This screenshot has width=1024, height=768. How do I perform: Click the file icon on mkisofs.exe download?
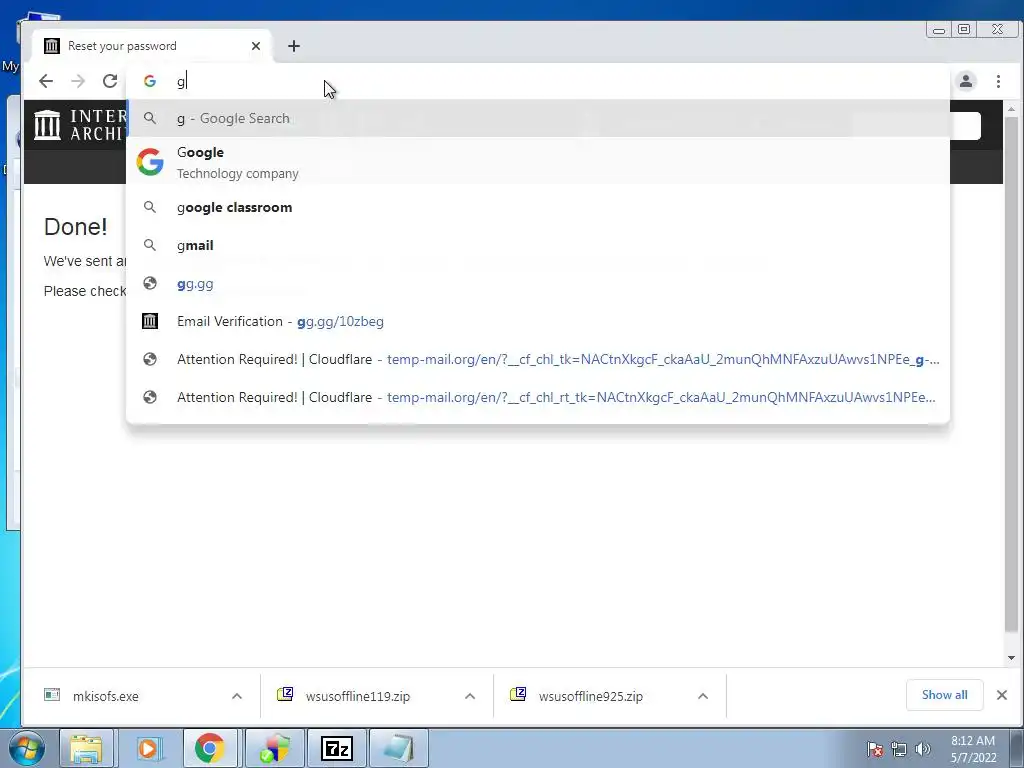coord(52,694)
